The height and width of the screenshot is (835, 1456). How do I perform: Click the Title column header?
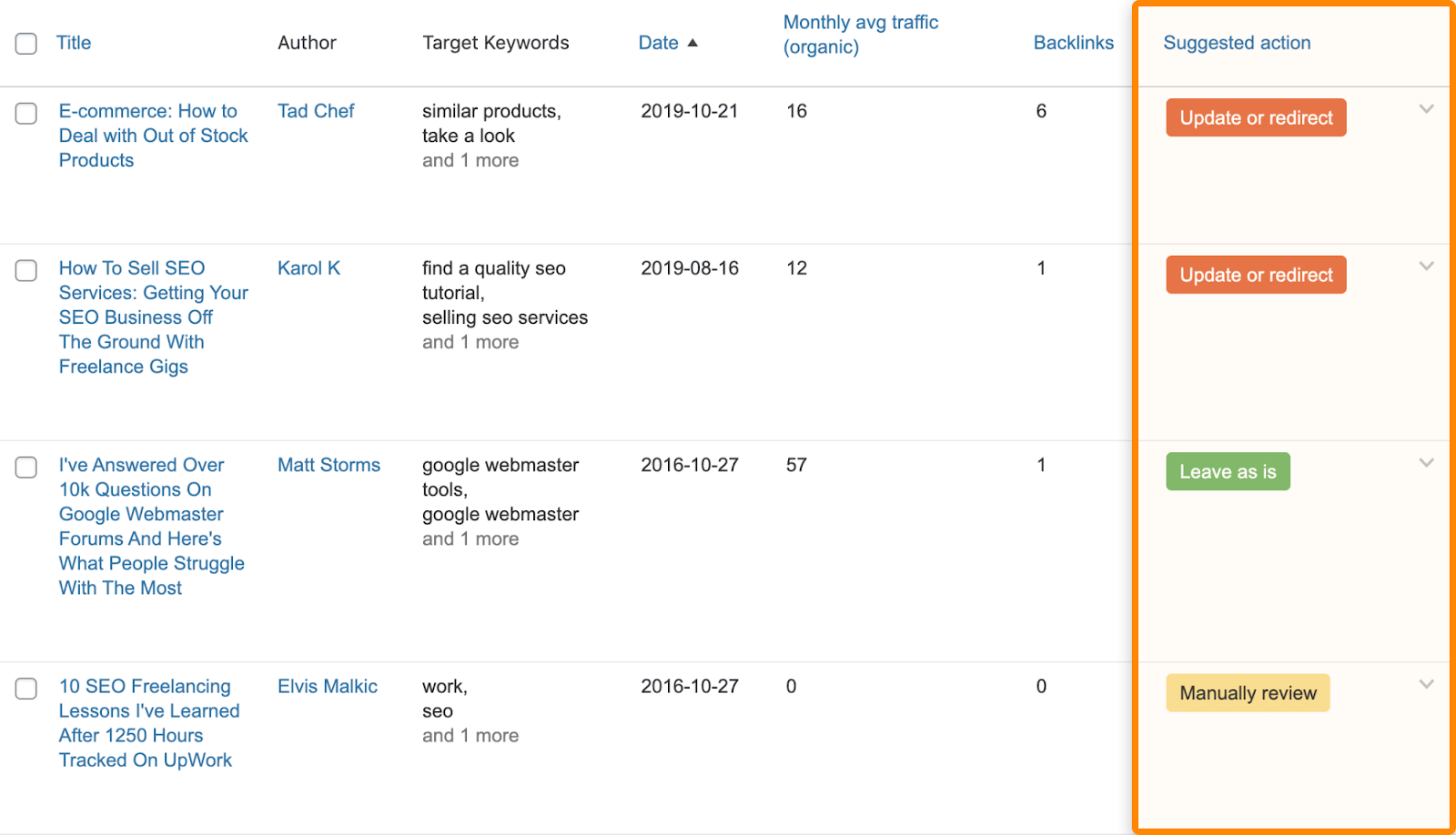(x=73, y=42)
